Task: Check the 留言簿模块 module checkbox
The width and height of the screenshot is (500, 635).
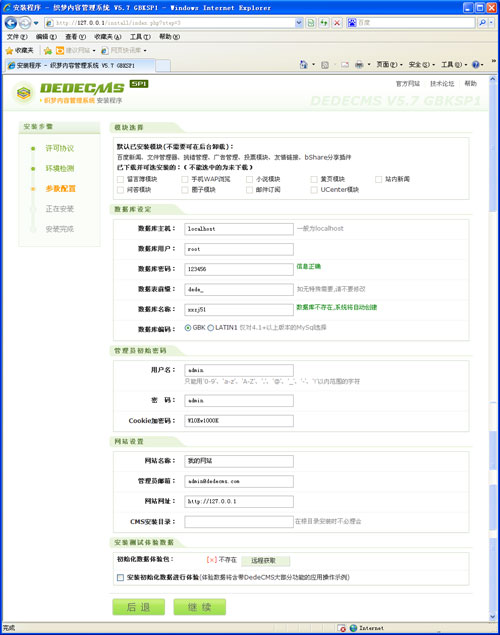Action: pyautogui.click(x=120, y=179)
